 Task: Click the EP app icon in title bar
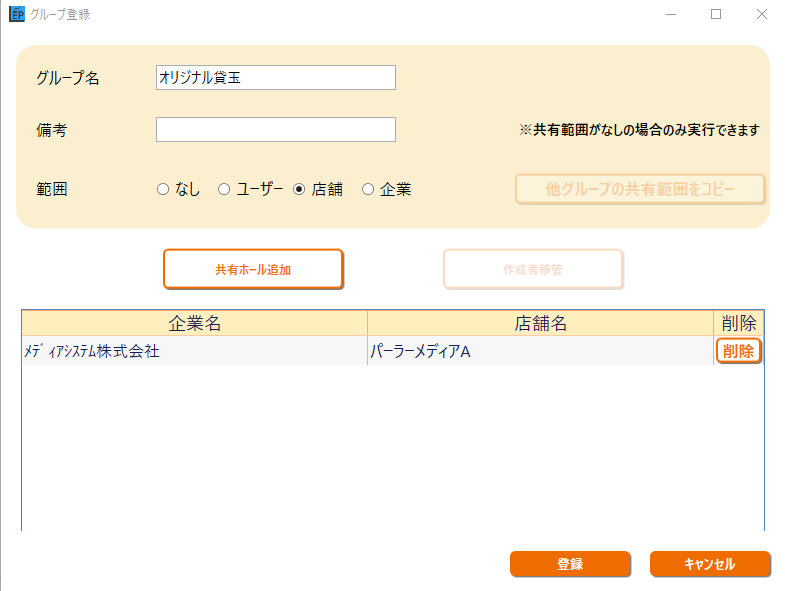[x=17, y=14]
